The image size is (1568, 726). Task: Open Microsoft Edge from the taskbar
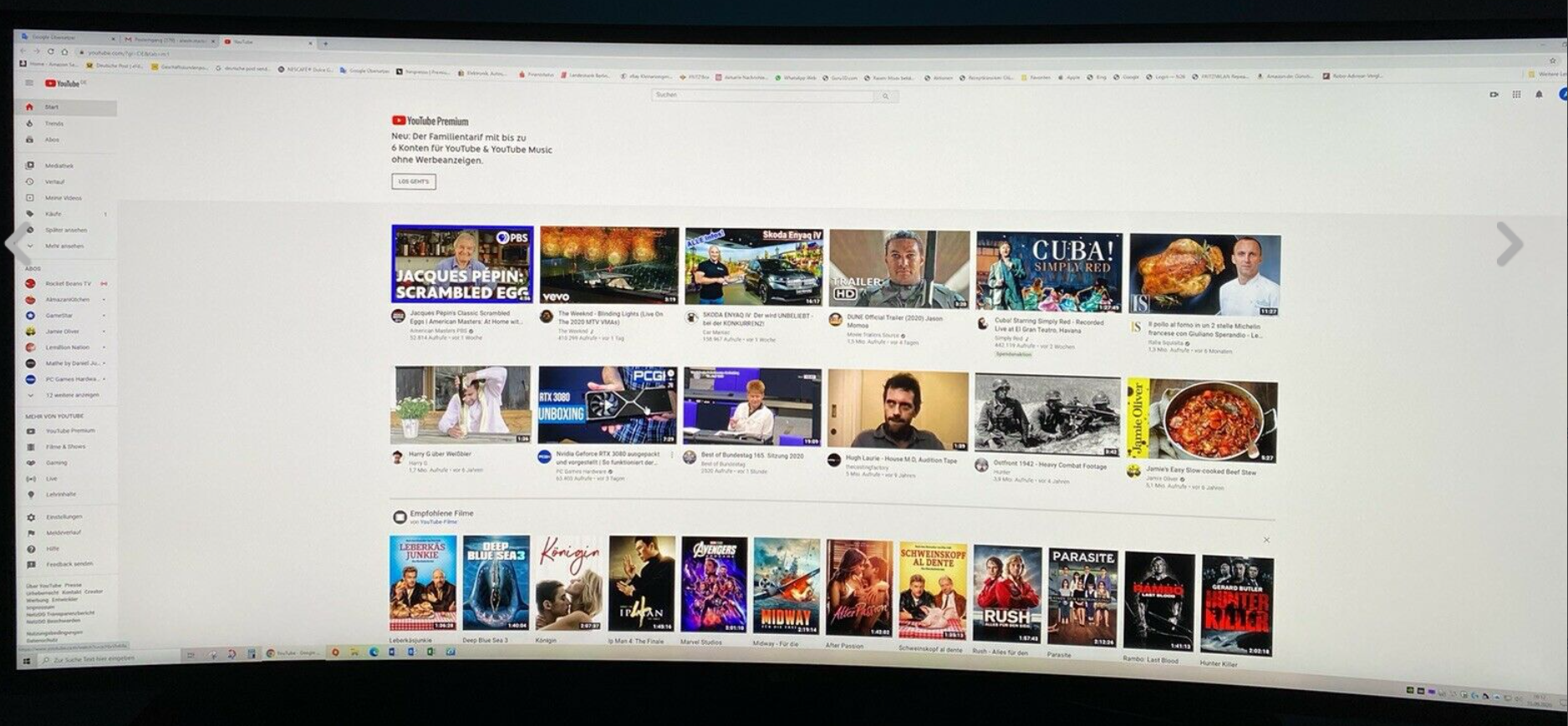374,652
